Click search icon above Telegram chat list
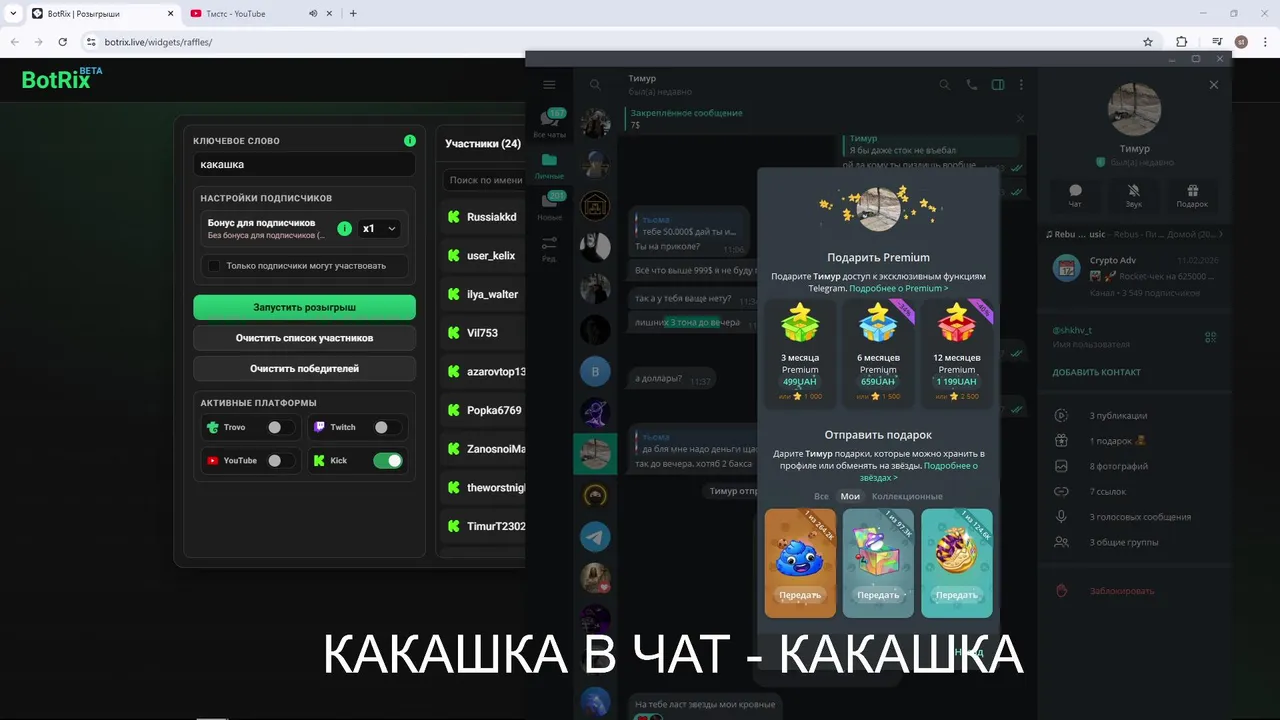 595,85
